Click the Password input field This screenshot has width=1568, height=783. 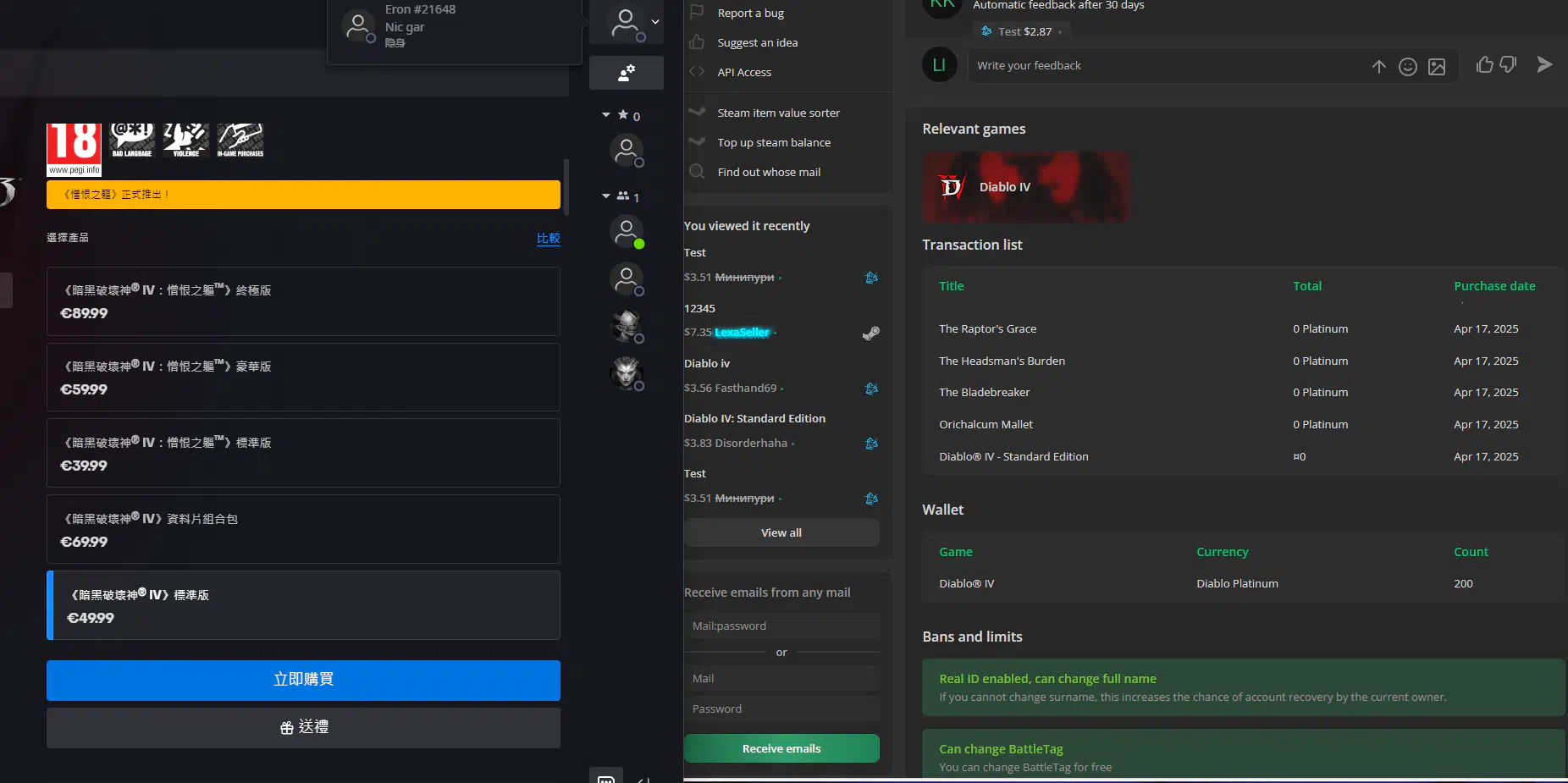[781, 709]
